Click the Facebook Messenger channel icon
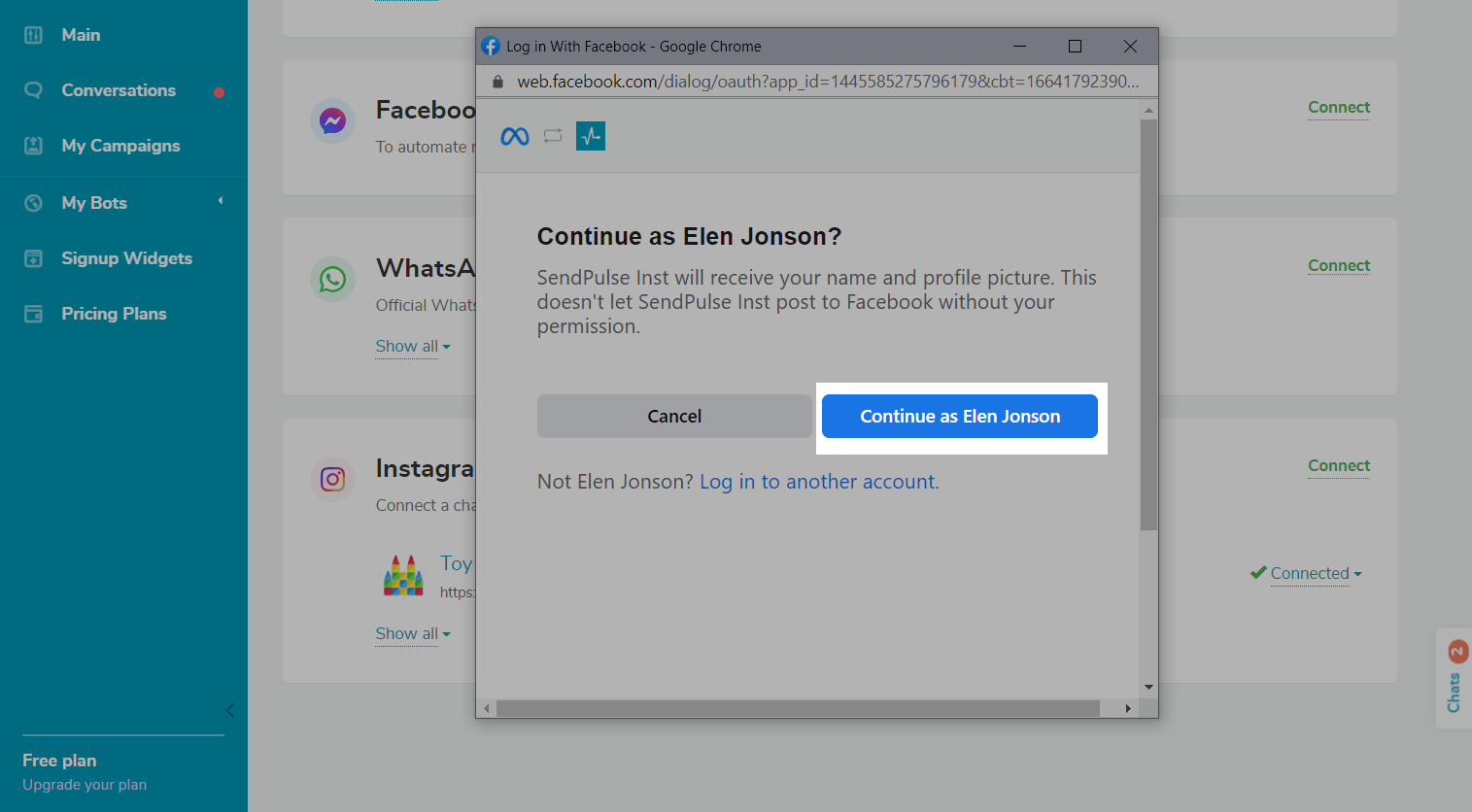The width and height of the screenshot is (1472, 812). (x=332, y=121)
